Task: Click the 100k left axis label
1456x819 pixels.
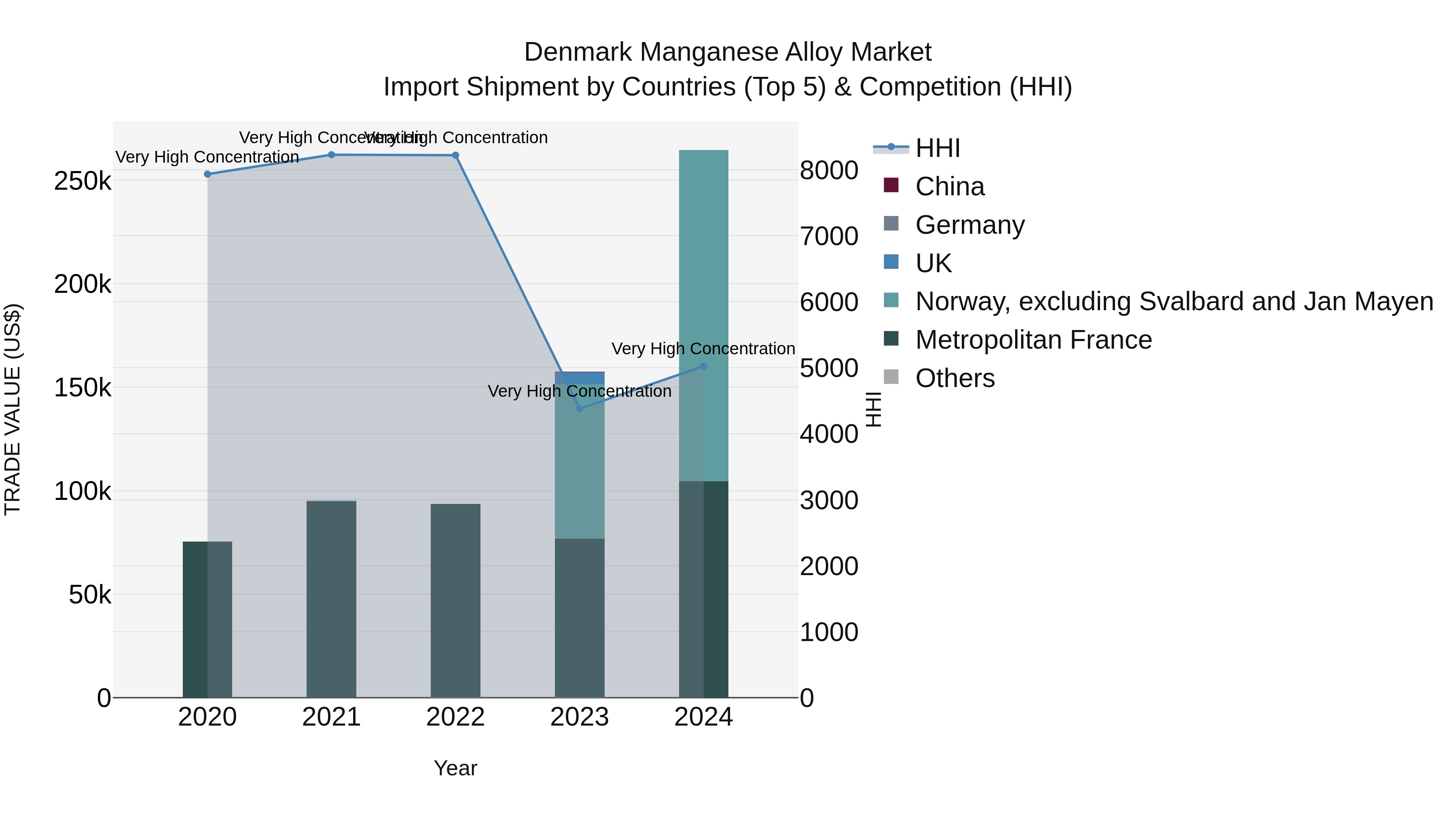Action: (83, 491)
